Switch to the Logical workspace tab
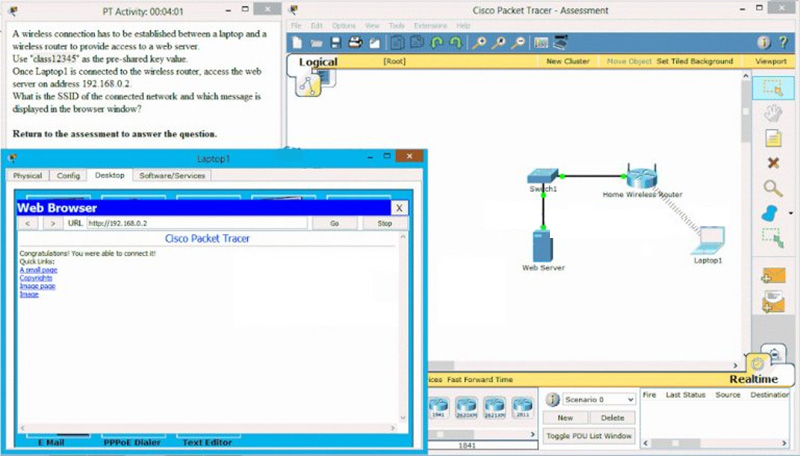Image resolution: width=800 pixels, height=456 pixels. click(x=318, y=62)
